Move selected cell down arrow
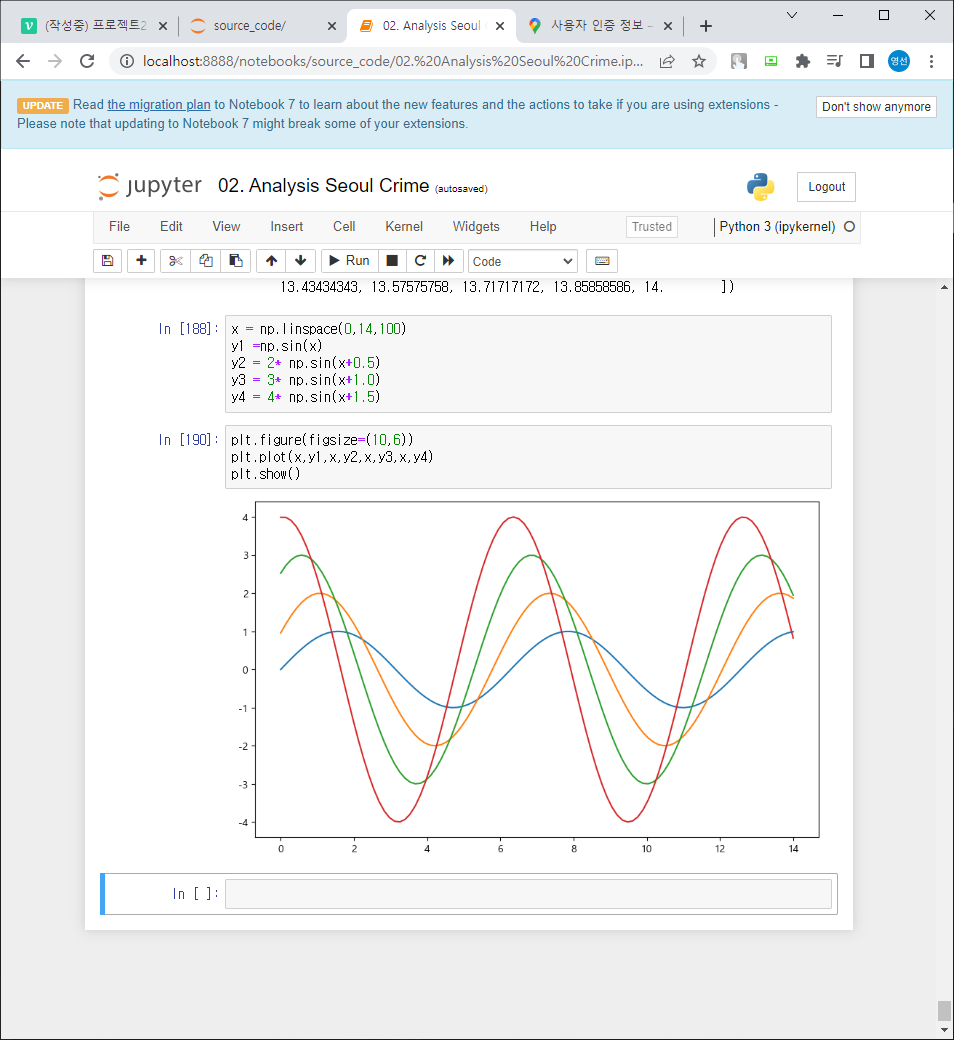Viewport: 954px width, 1040px height. click(x=301, y=261)
